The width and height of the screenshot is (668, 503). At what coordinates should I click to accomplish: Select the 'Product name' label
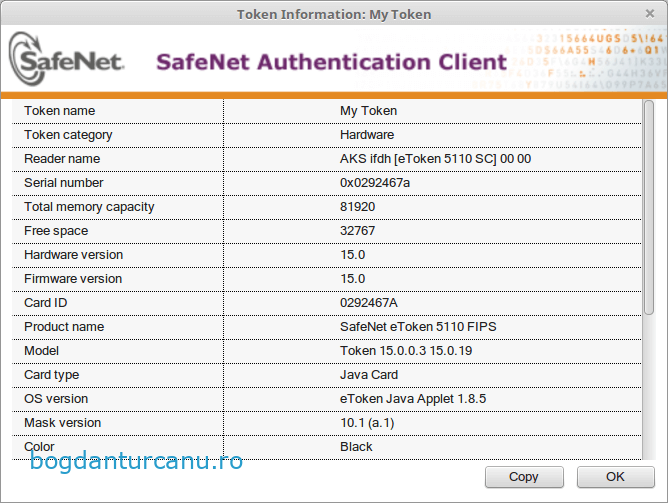(64, 327)
